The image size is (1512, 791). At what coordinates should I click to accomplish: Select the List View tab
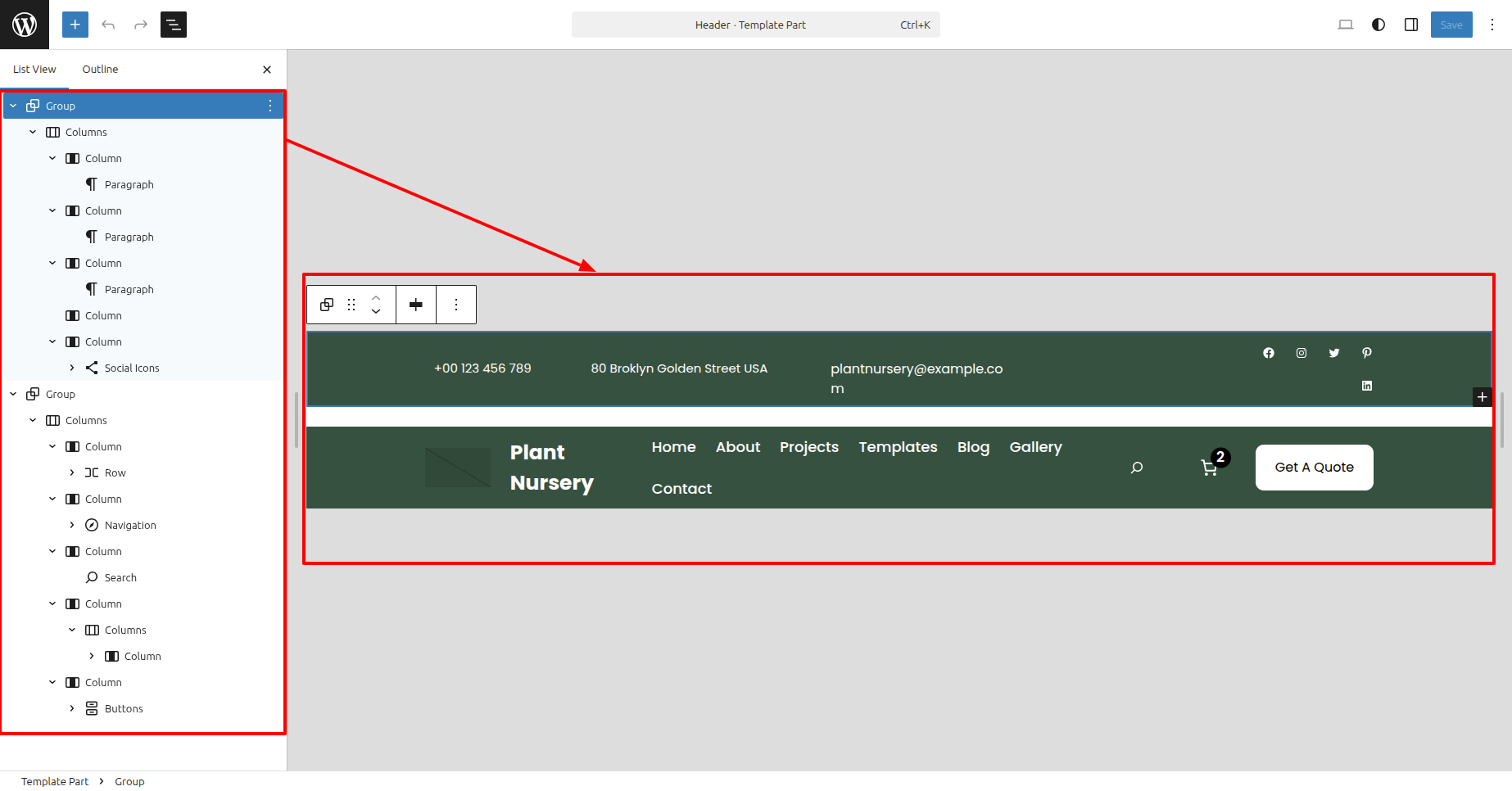coord(34,70)
